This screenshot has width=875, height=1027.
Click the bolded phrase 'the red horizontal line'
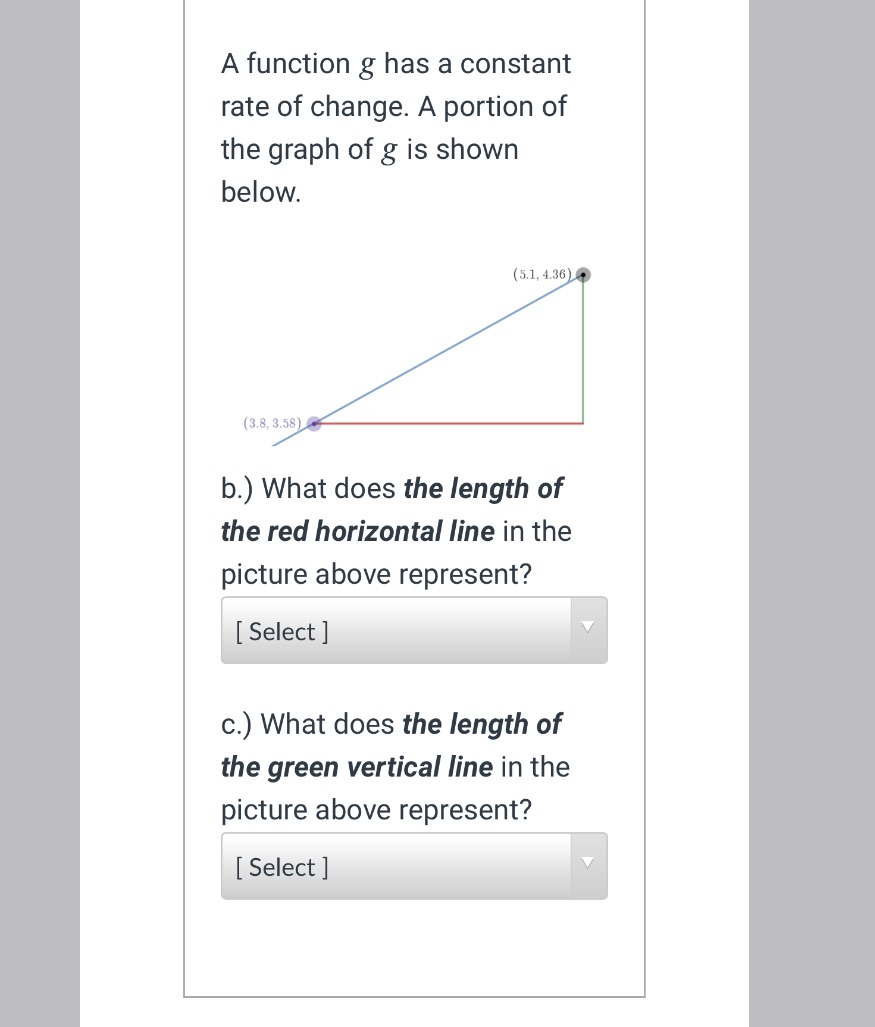pos(357,531)
